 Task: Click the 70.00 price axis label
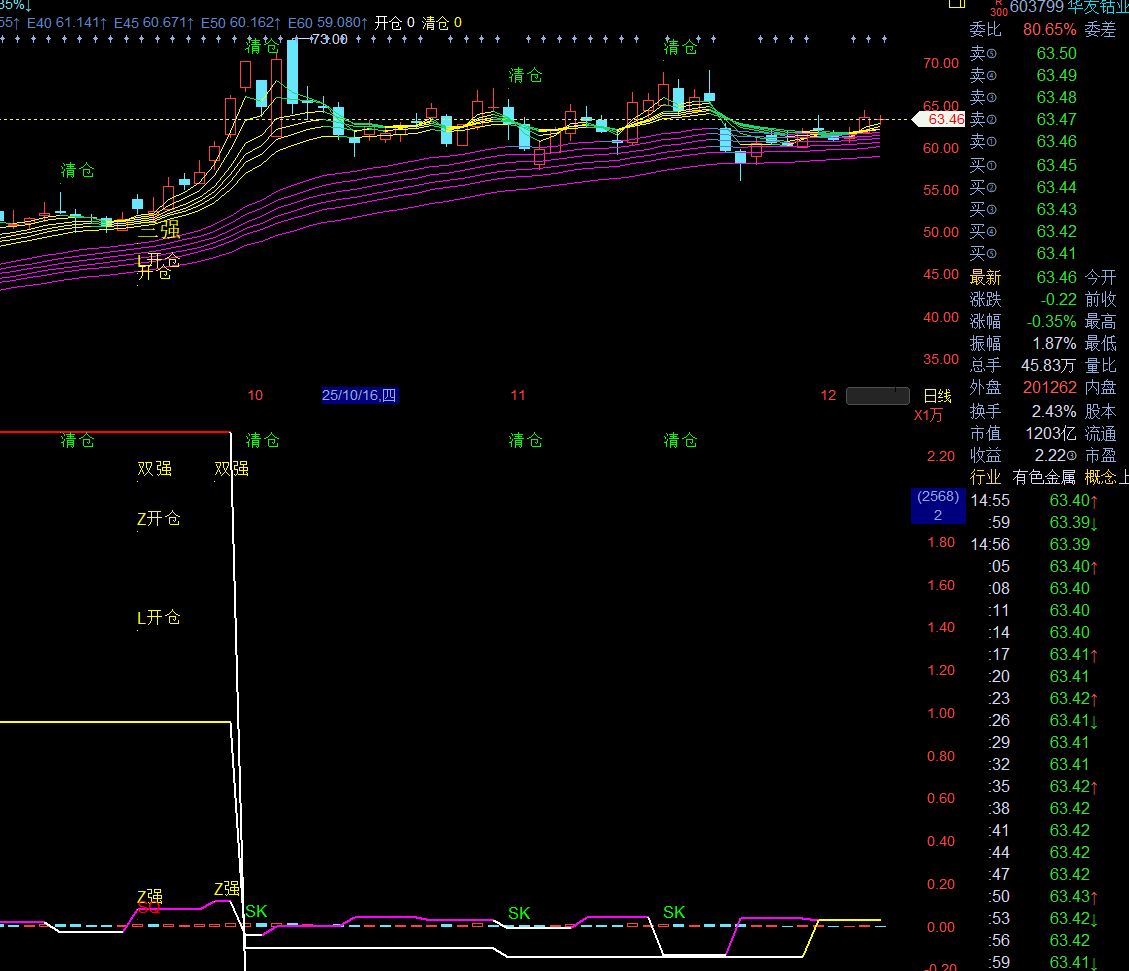tap(941, 63)
